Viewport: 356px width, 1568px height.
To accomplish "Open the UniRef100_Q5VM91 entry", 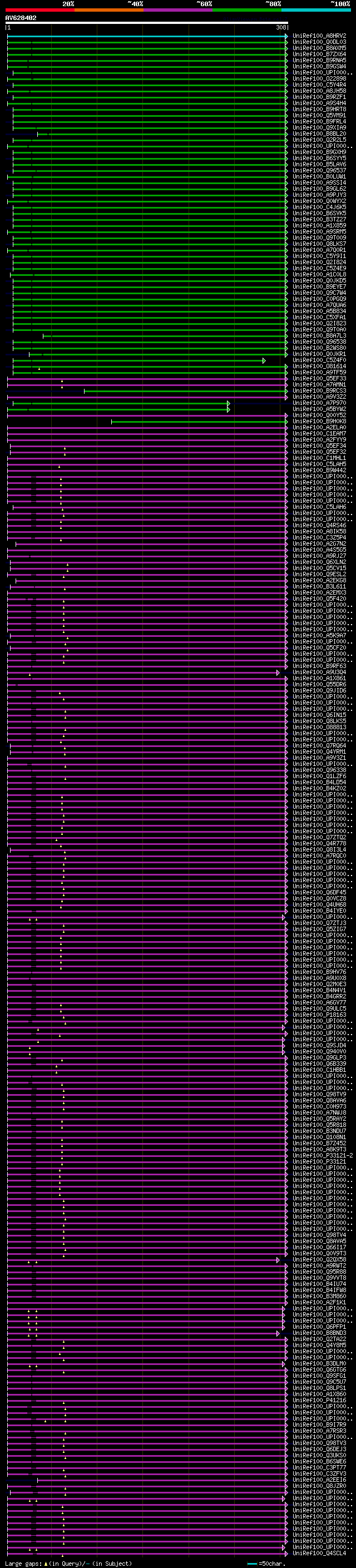I will [x=319, y=115].
